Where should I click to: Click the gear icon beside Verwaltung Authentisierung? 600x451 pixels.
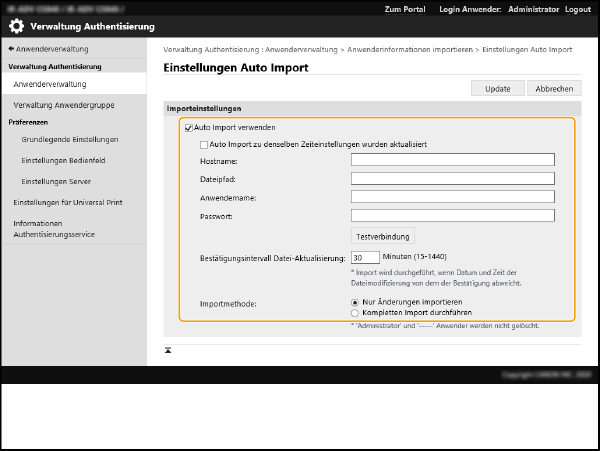coord(16,26)
